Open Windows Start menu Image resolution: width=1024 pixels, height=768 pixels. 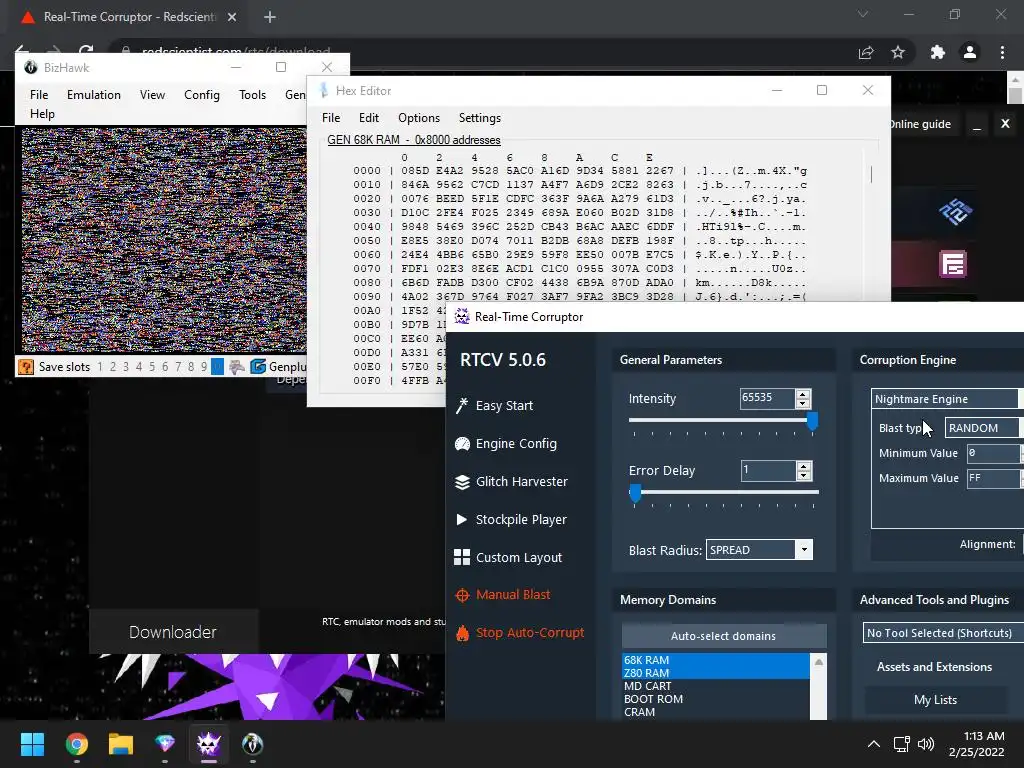pos(32,744)
